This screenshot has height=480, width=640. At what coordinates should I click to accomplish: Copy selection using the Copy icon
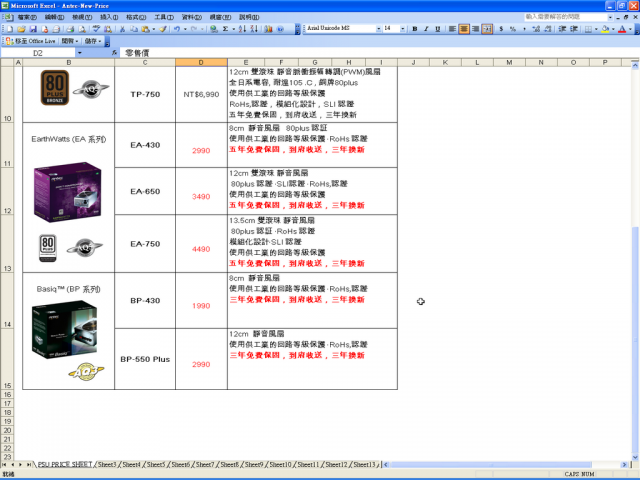[133, 29]
